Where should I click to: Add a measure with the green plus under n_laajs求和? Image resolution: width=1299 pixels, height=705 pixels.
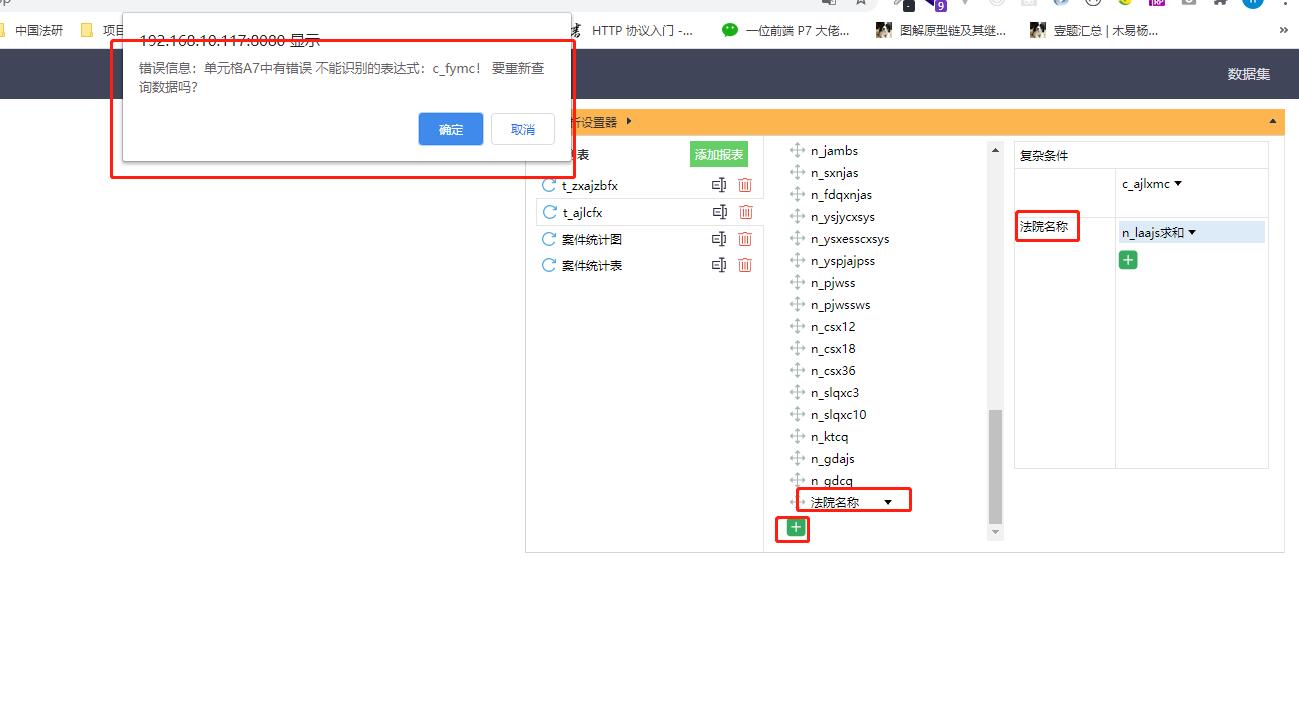point(1128,260)
